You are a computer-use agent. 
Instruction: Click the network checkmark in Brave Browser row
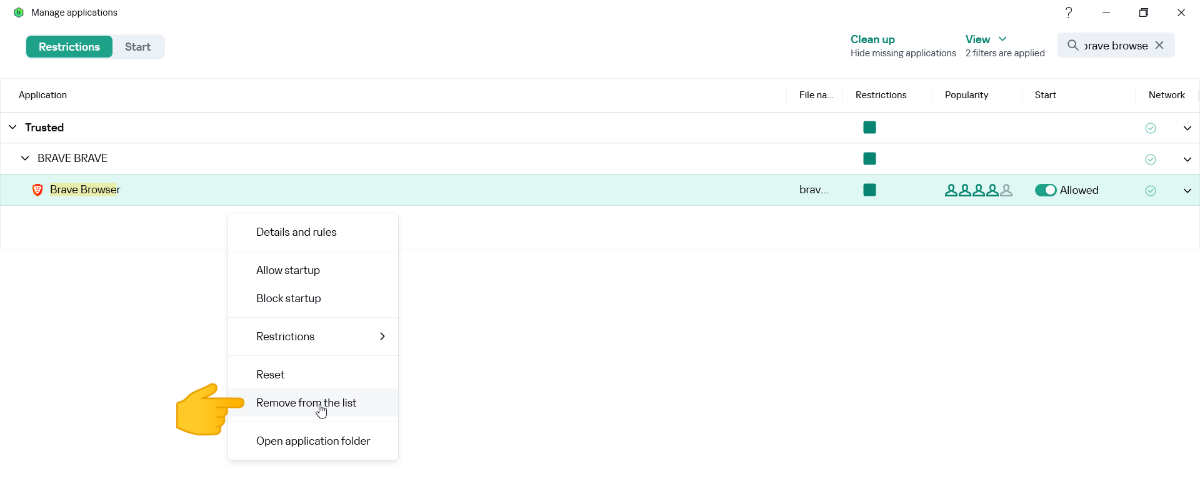(x=1151, y=190)
